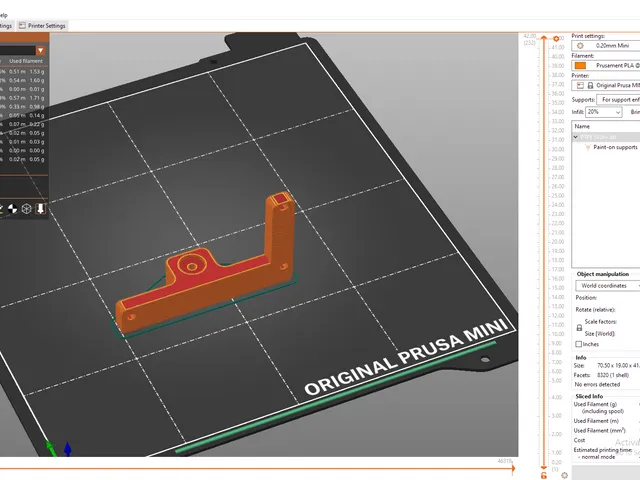Select the legend row showing 1.71 g
Viewport: 640px width, 480px height.
tap(22, 98)
